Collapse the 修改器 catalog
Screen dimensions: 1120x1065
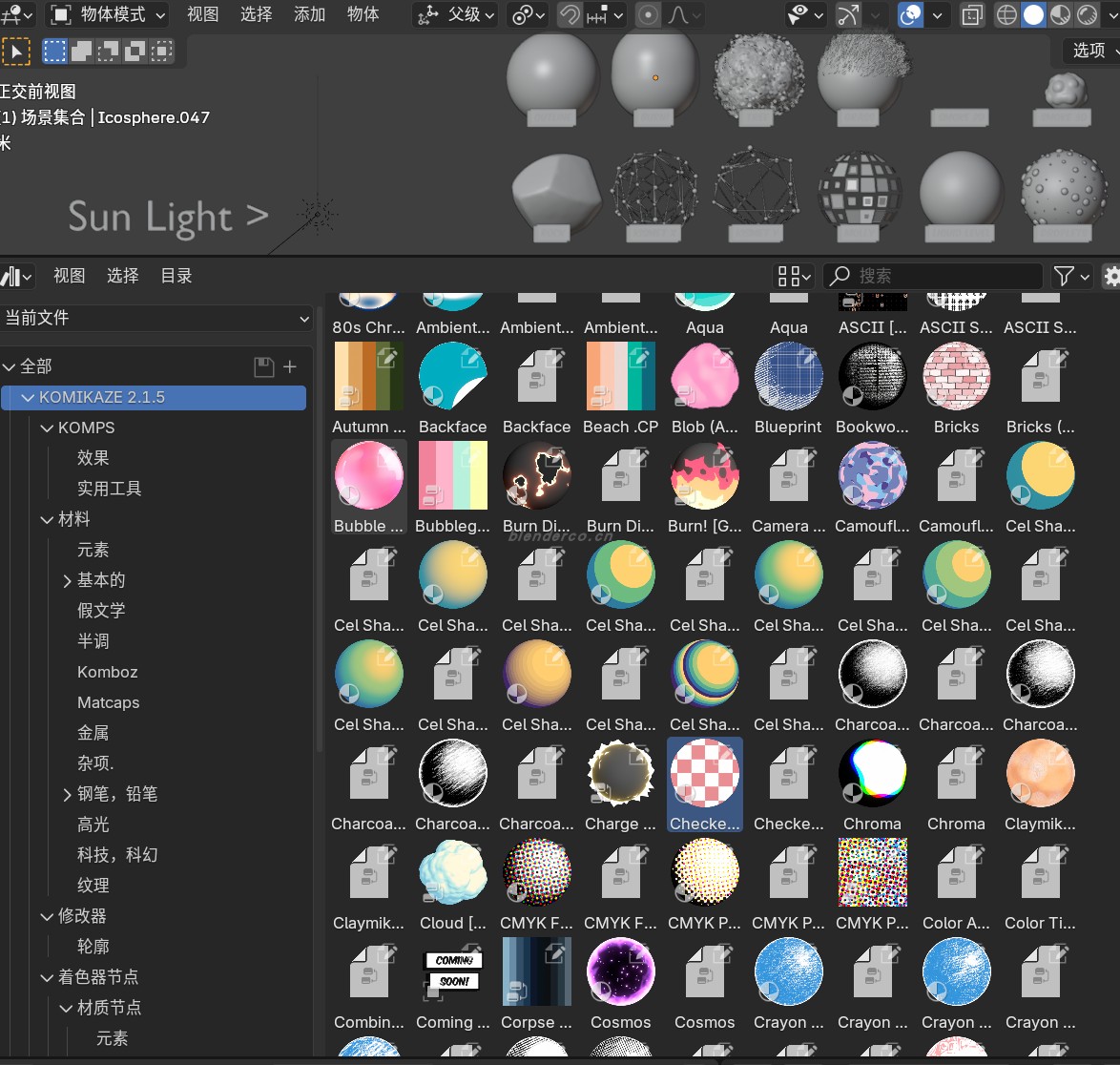coord(47,916)
